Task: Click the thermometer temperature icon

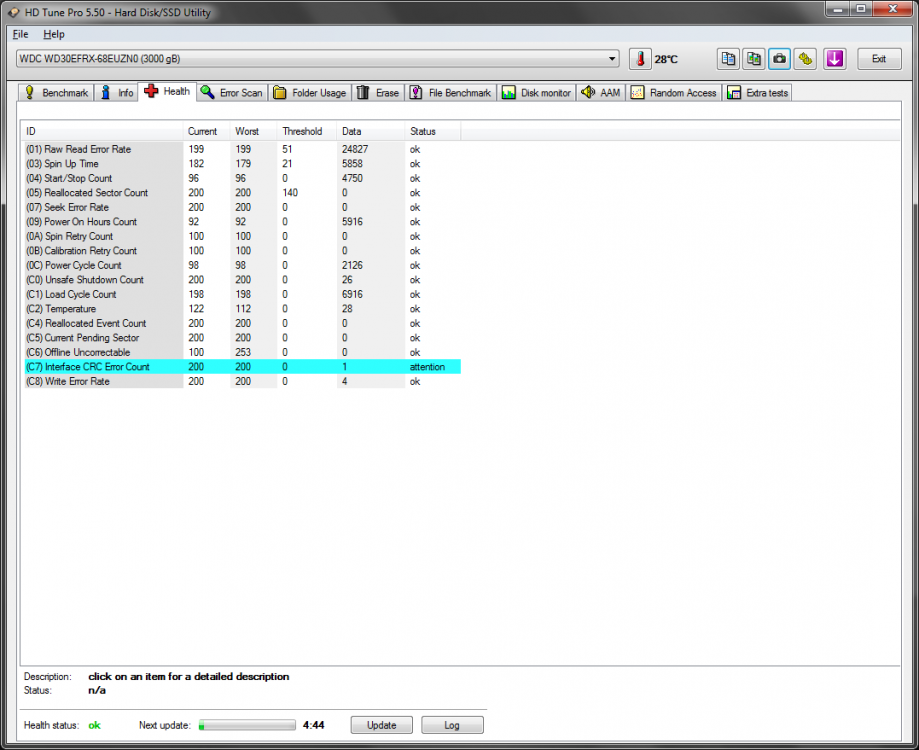Action: pos(640,59)
